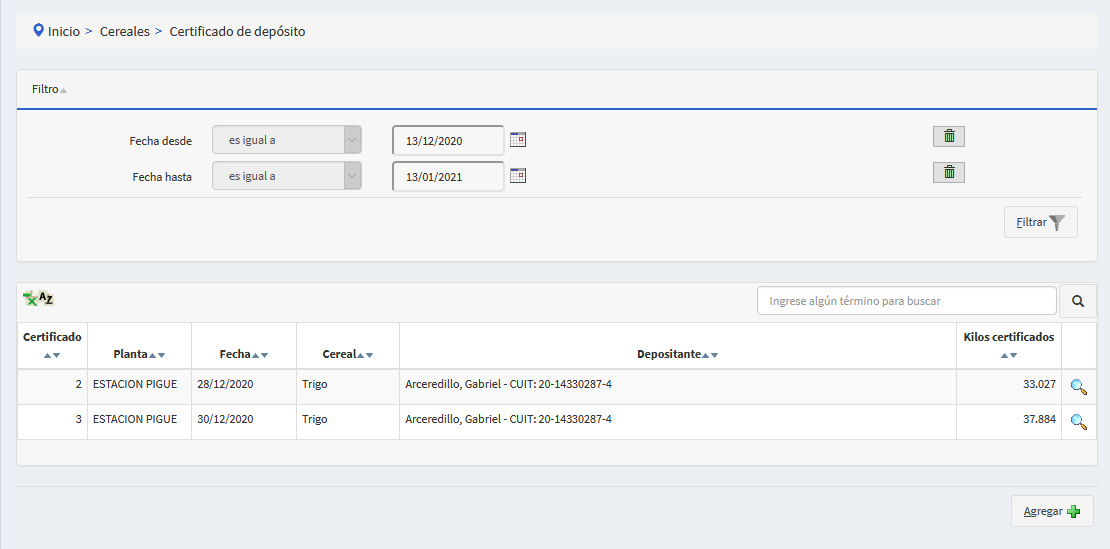Clear the Fecha desde filter with trash icon
1110x549 pixels.
point(949,137)
